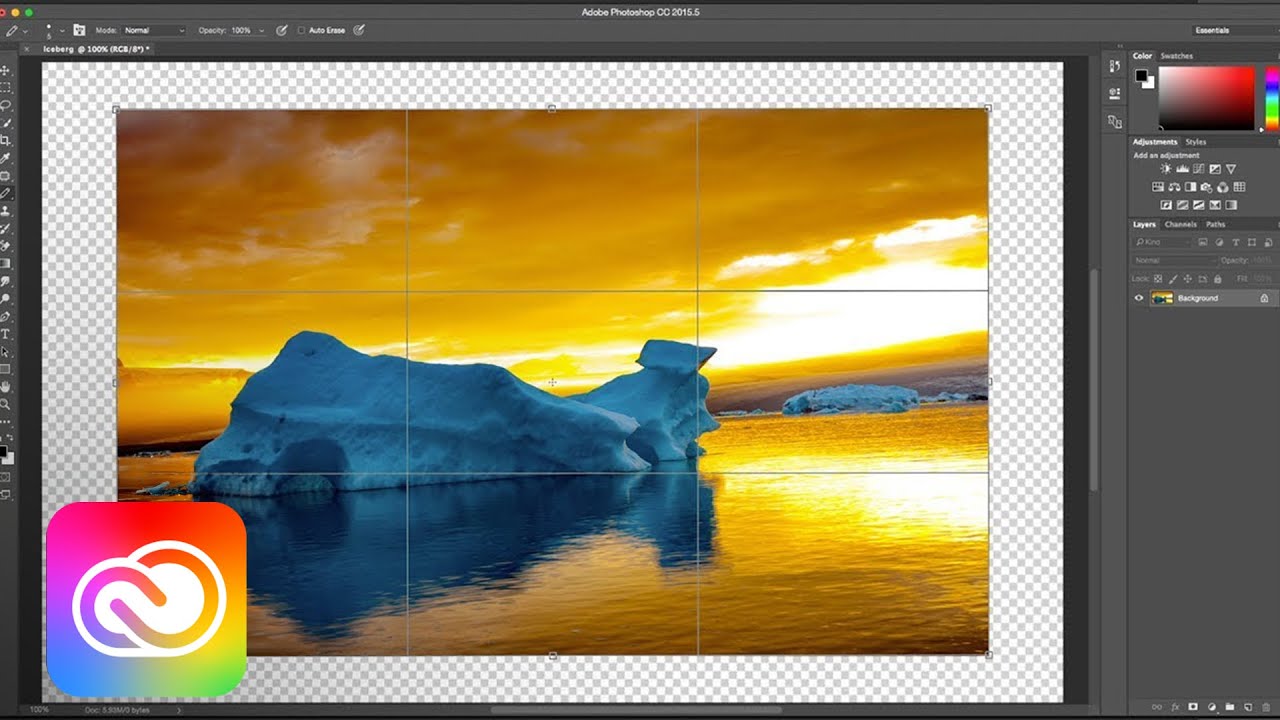Select the Pen tool in toolbar
This screenshot has width=1280, height=720.
click(x=5, y=316)
